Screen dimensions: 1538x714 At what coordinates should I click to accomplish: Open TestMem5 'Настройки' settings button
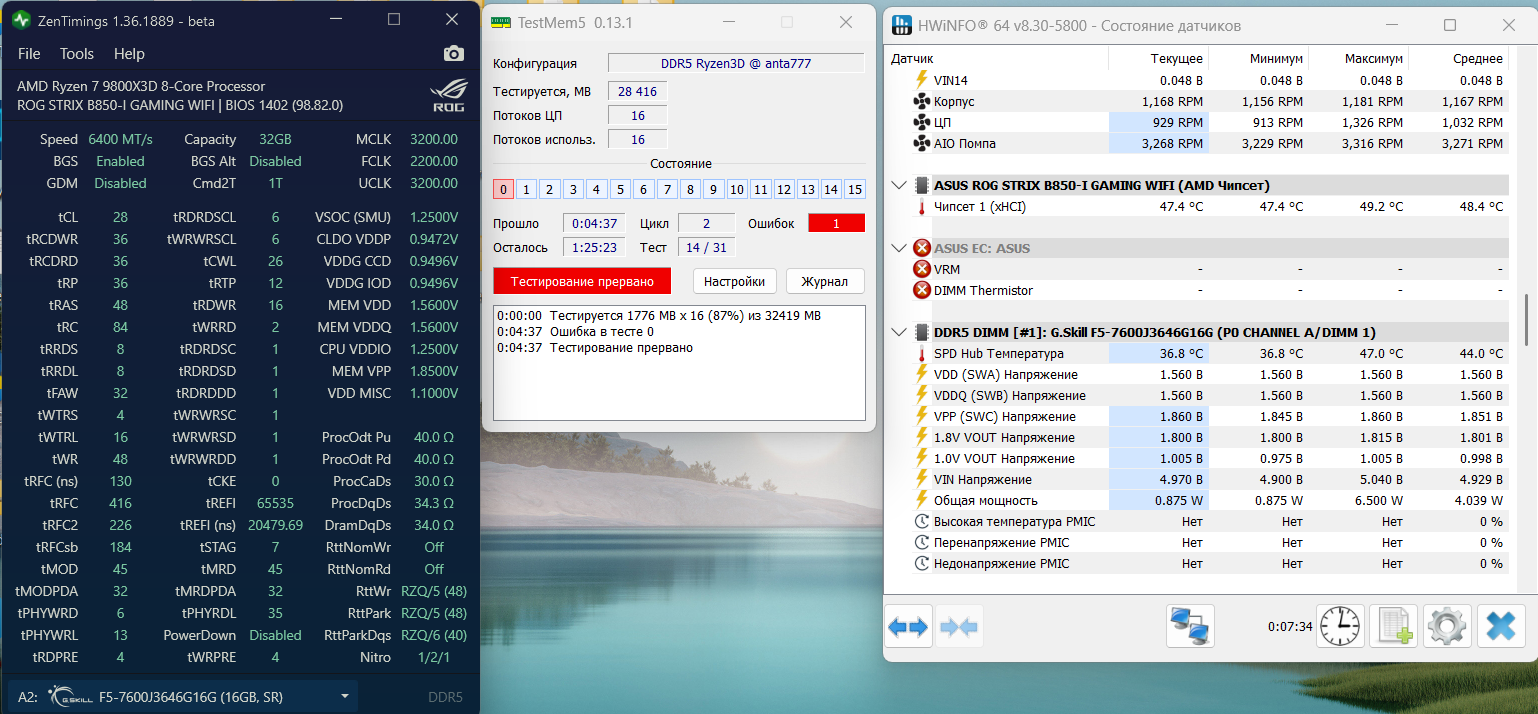point(734,281)
